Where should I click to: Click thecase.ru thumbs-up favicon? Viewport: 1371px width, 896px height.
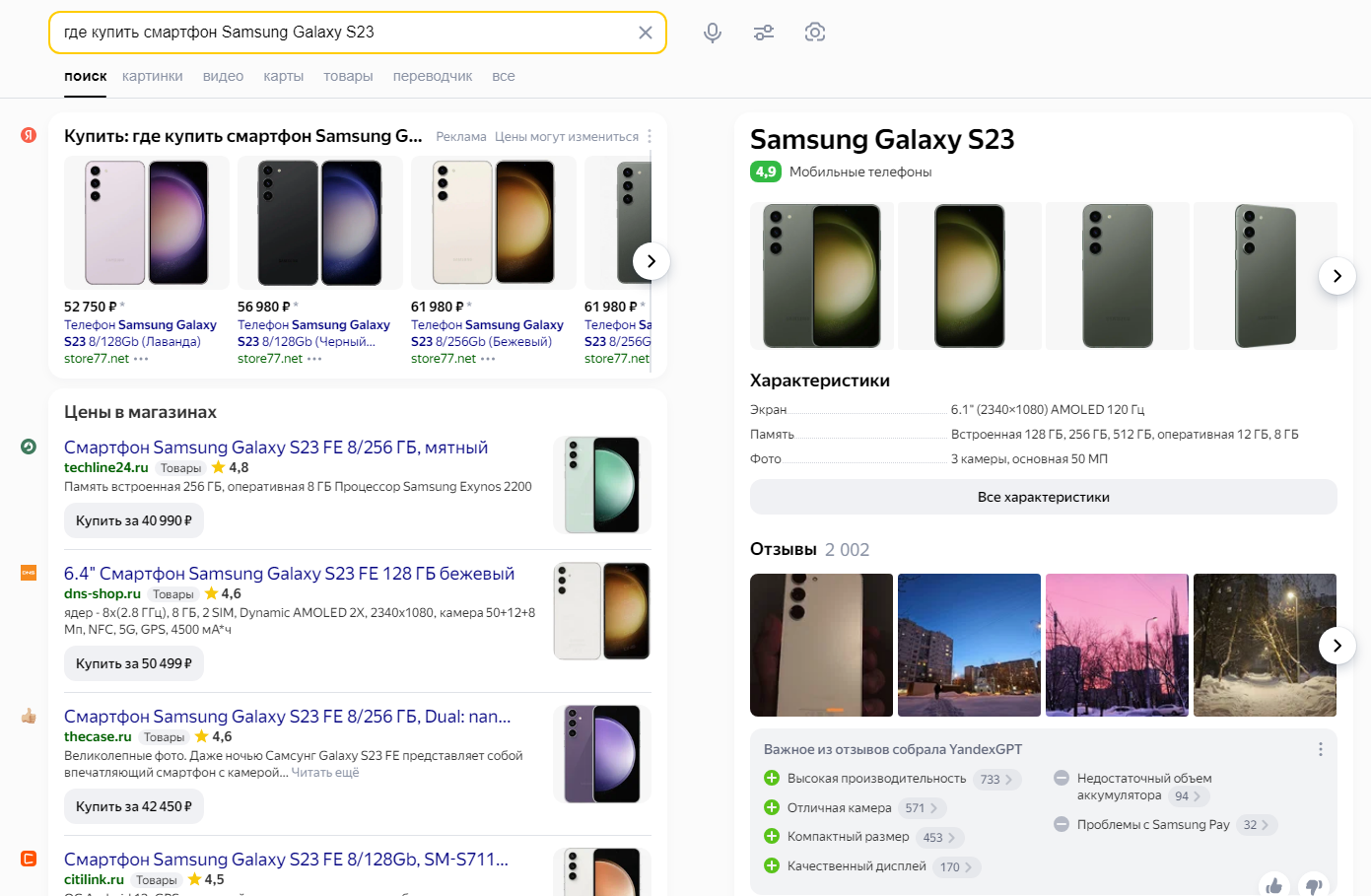pyautogui.click(x=29, y=716)
